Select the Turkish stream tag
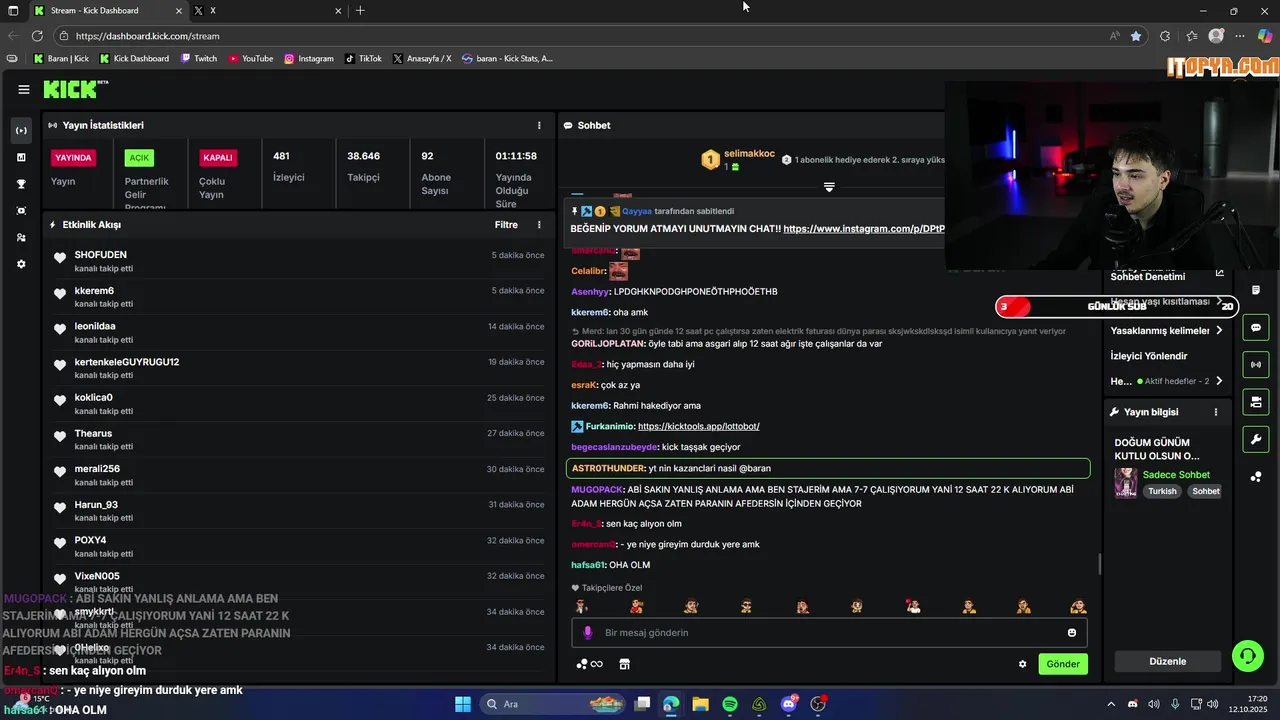1280x720 pixels. [1162, 491]
